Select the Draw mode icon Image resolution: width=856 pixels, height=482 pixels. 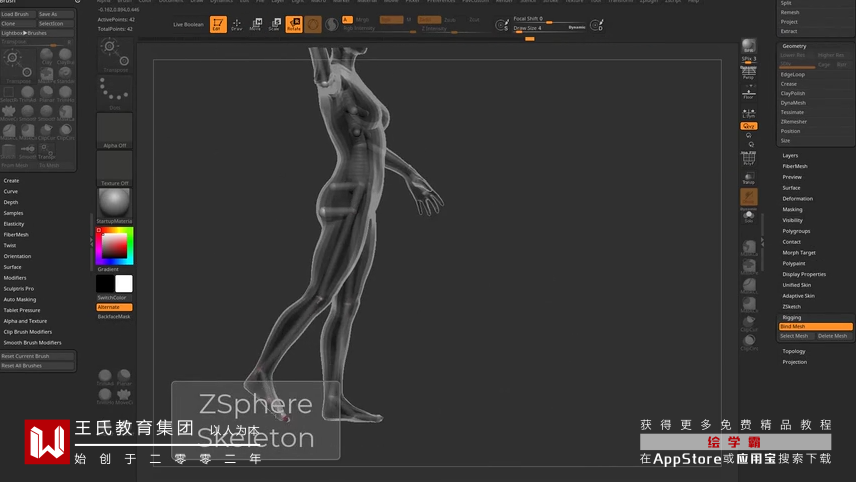[236, 24]
